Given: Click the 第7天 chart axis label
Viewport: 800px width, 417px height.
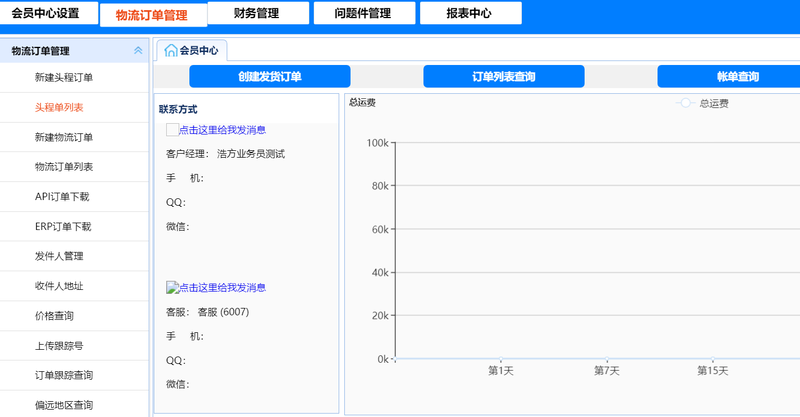Looking at the screenshot, I should click(x=607, y=371).
